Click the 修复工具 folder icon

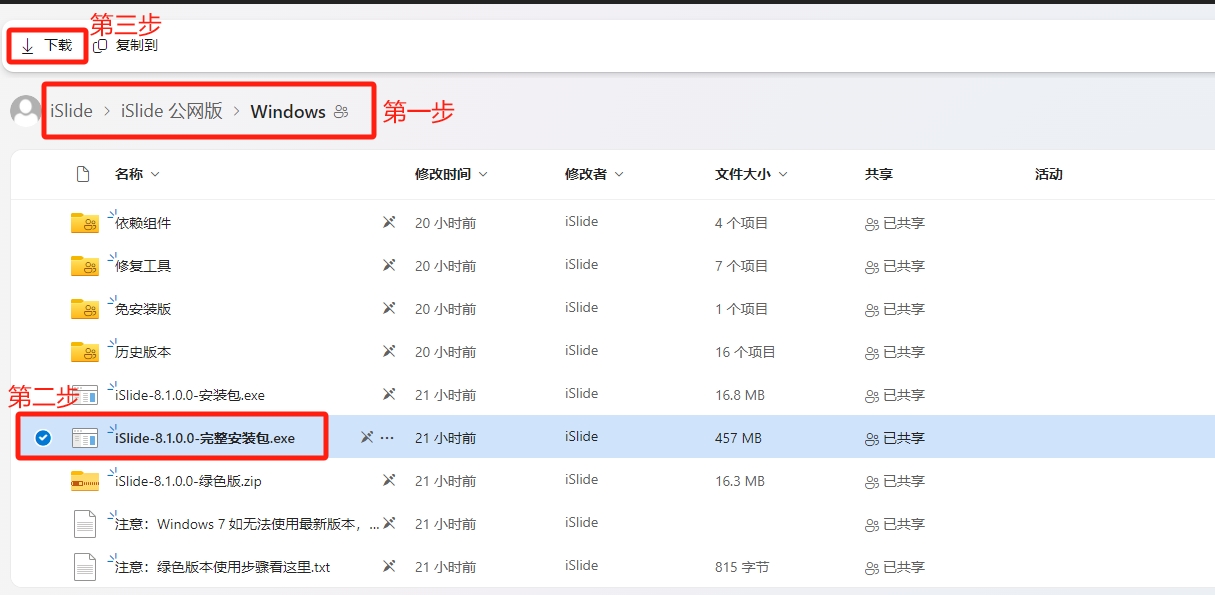85,266
